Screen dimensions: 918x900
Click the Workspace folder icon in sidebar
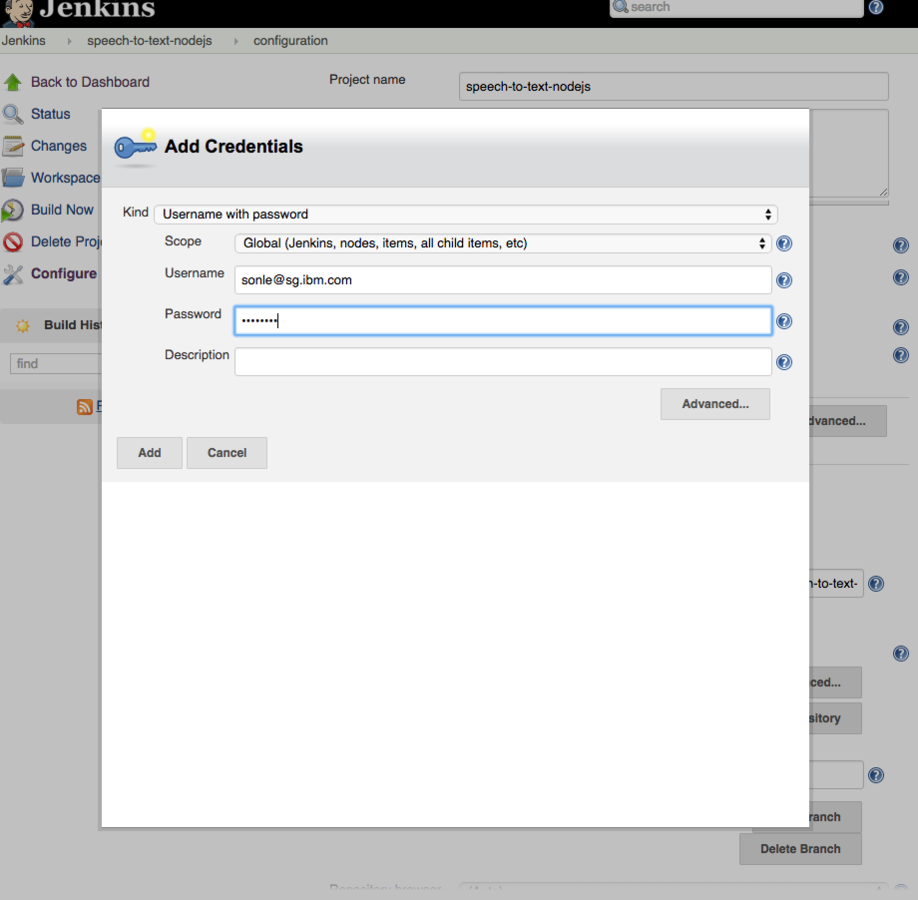click(x=12, y=177)
